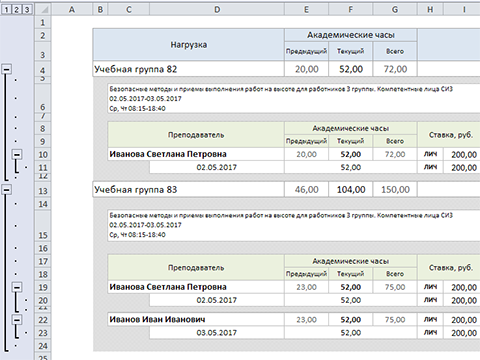The height and width of the screenshot is (360, 480).
Task: Click Преподаватель header in row 8
Action: (196, 135)
